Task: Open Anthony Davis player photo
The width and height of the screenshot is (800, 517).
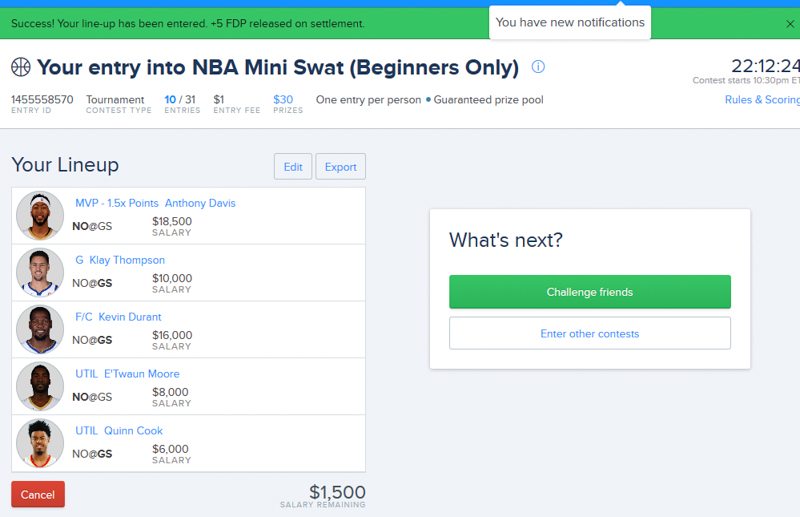Action: 40,215
